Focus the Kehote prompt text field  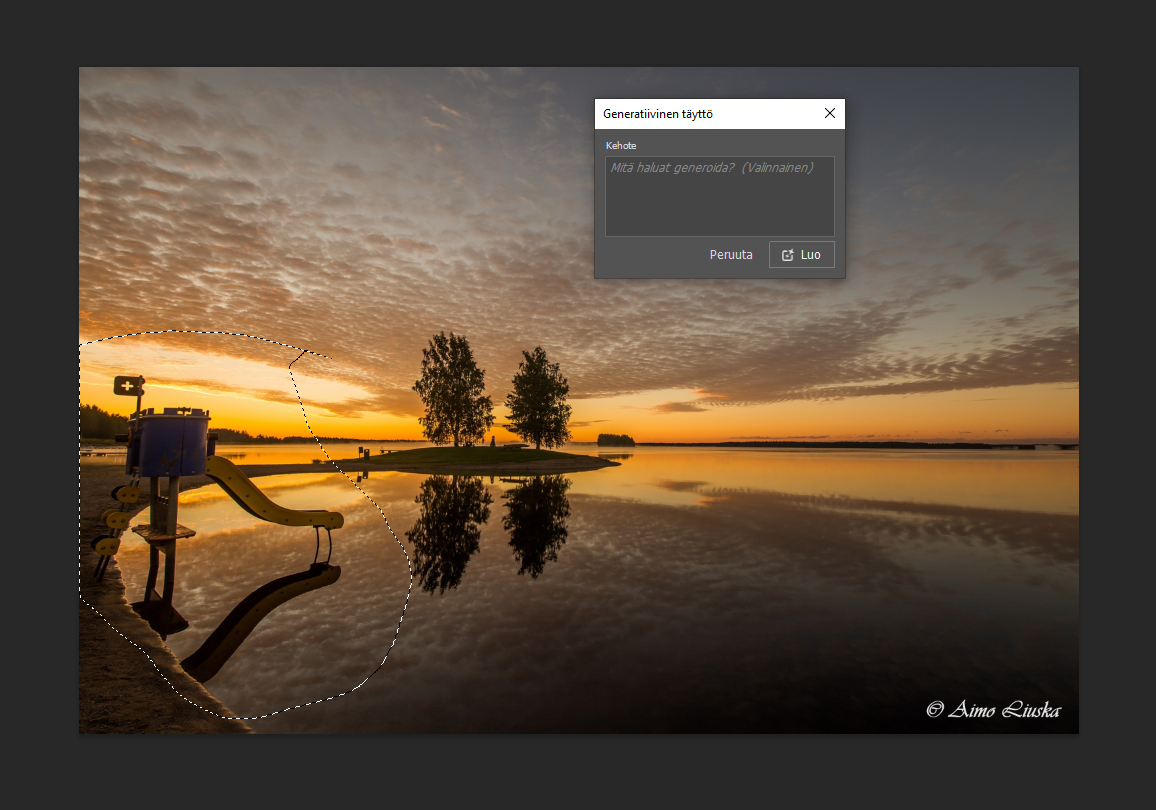pyautogui.click(x=720, y=196)
